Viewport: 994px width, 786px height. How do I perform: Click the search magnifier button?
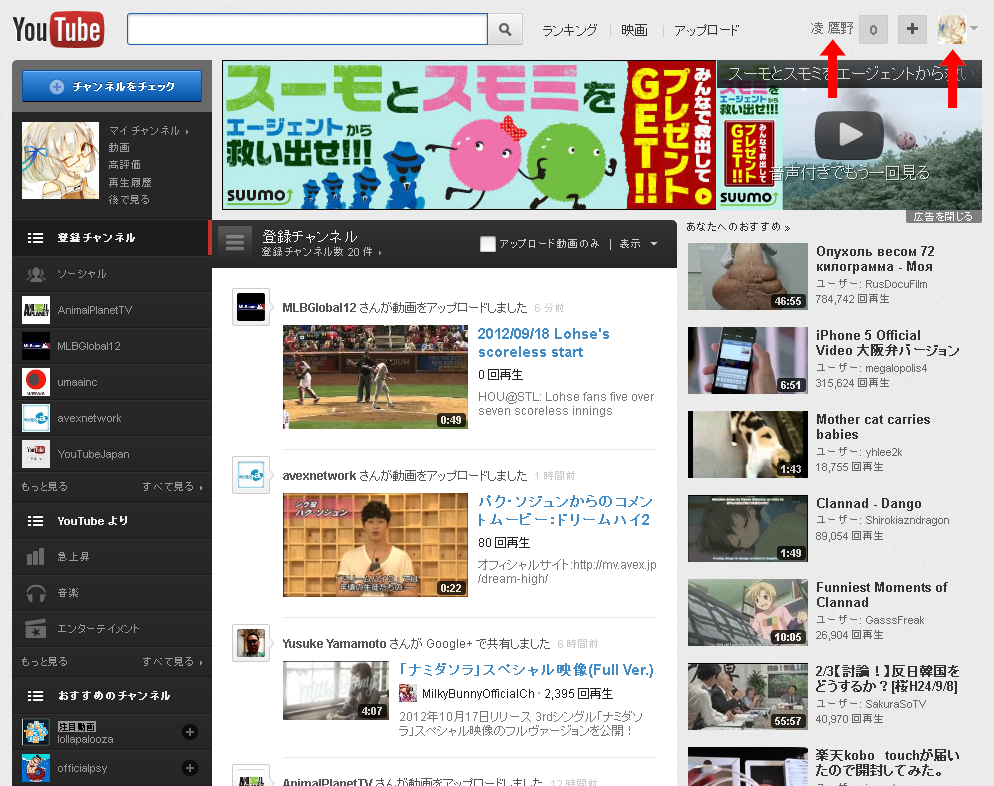click(x=505, y=29)
